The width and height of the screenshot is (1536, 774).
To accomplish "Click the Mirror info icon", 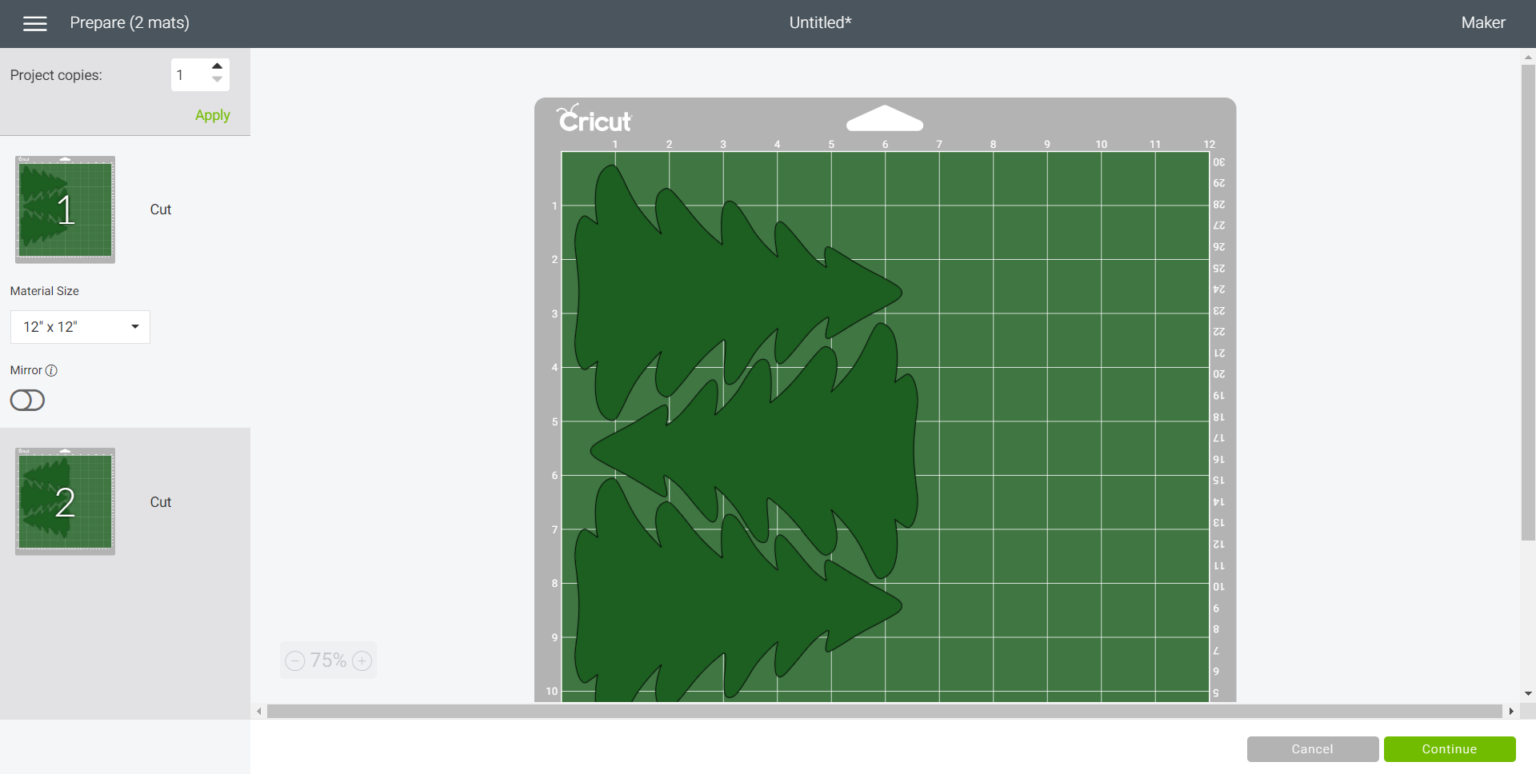I will point(52,371).
